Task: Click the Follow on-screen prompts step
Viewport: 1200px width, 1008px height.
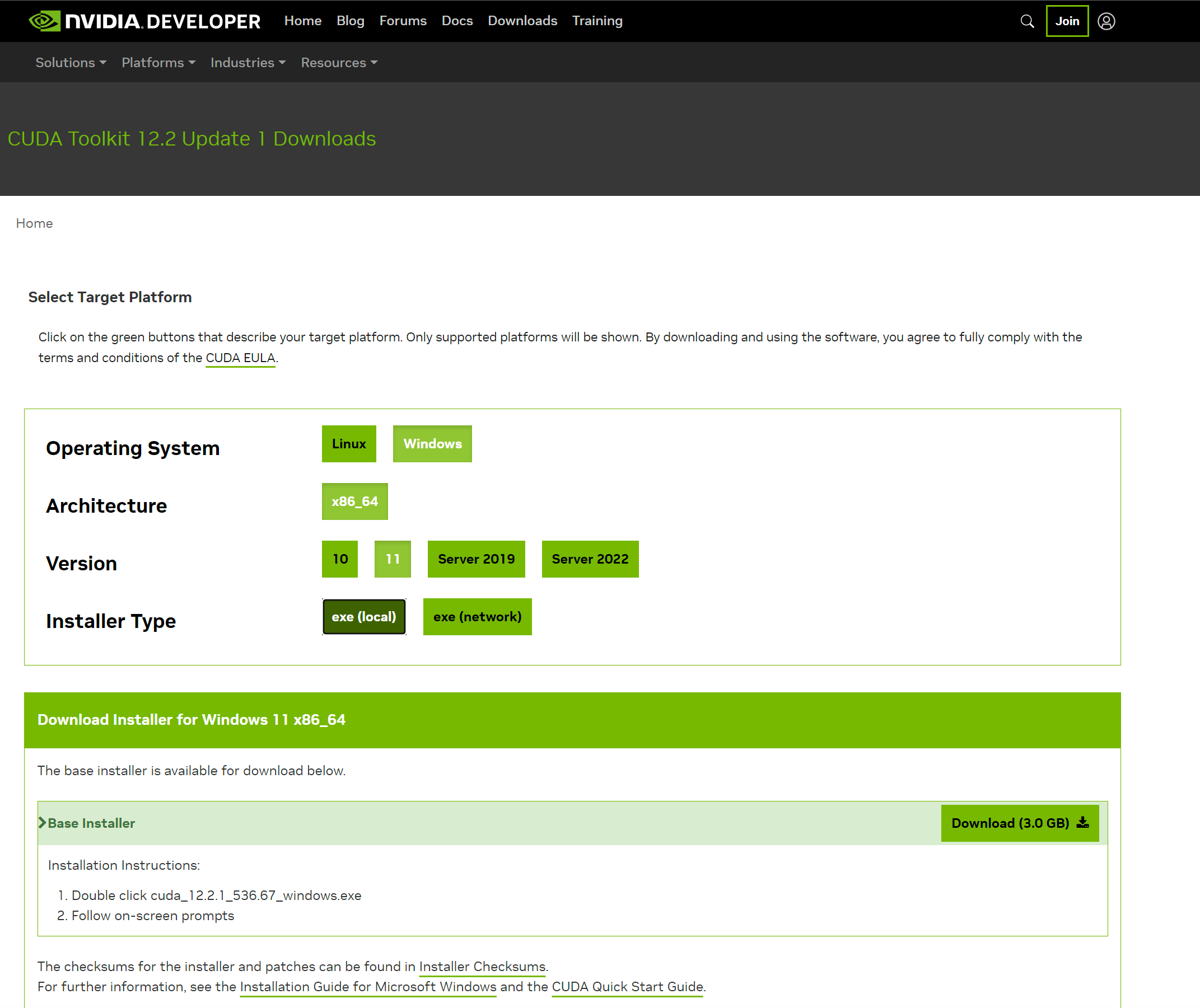Action: 153,916
